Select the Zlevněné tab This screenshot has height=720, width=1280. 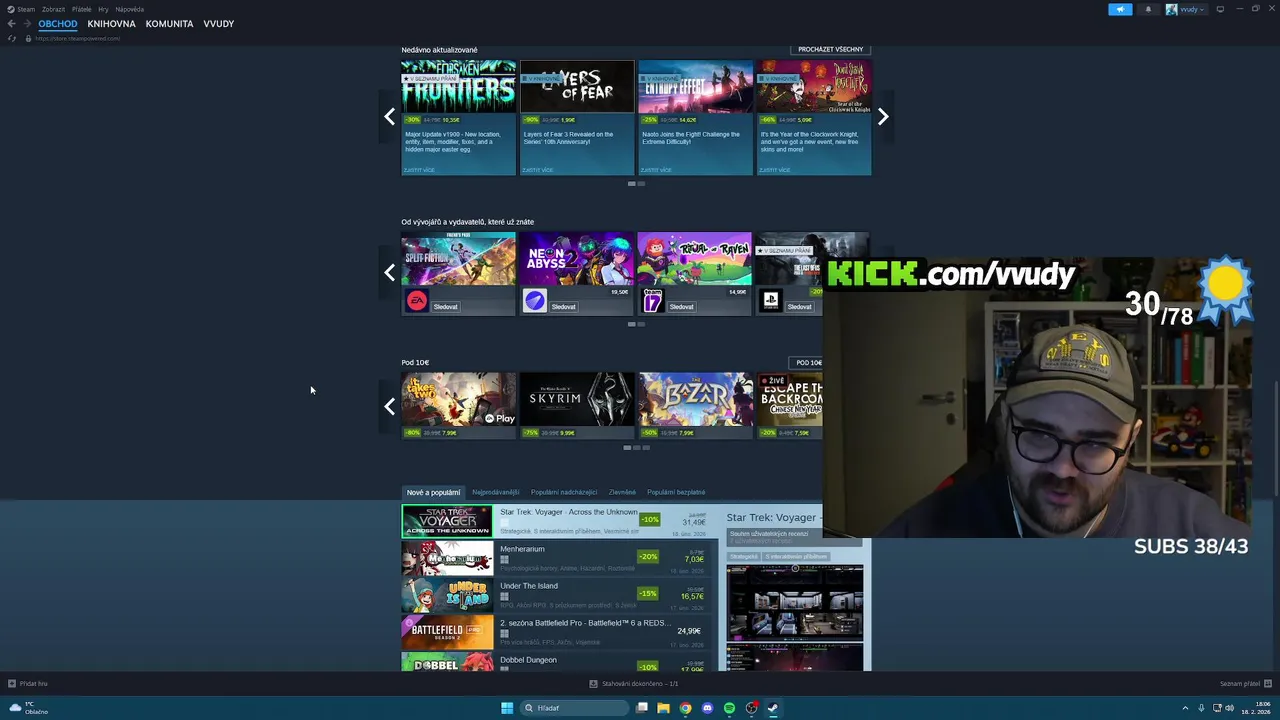coord(622,492)
